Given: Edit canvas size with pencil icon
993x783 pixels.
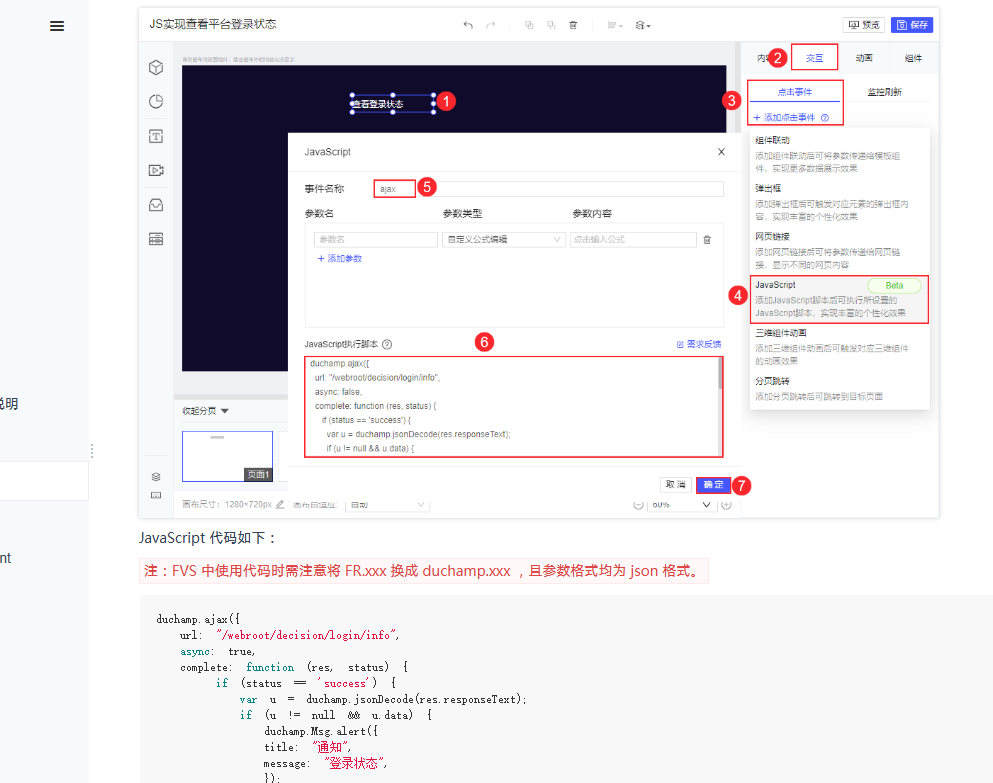Looking at the screenshot, I should tap(280, 504).
